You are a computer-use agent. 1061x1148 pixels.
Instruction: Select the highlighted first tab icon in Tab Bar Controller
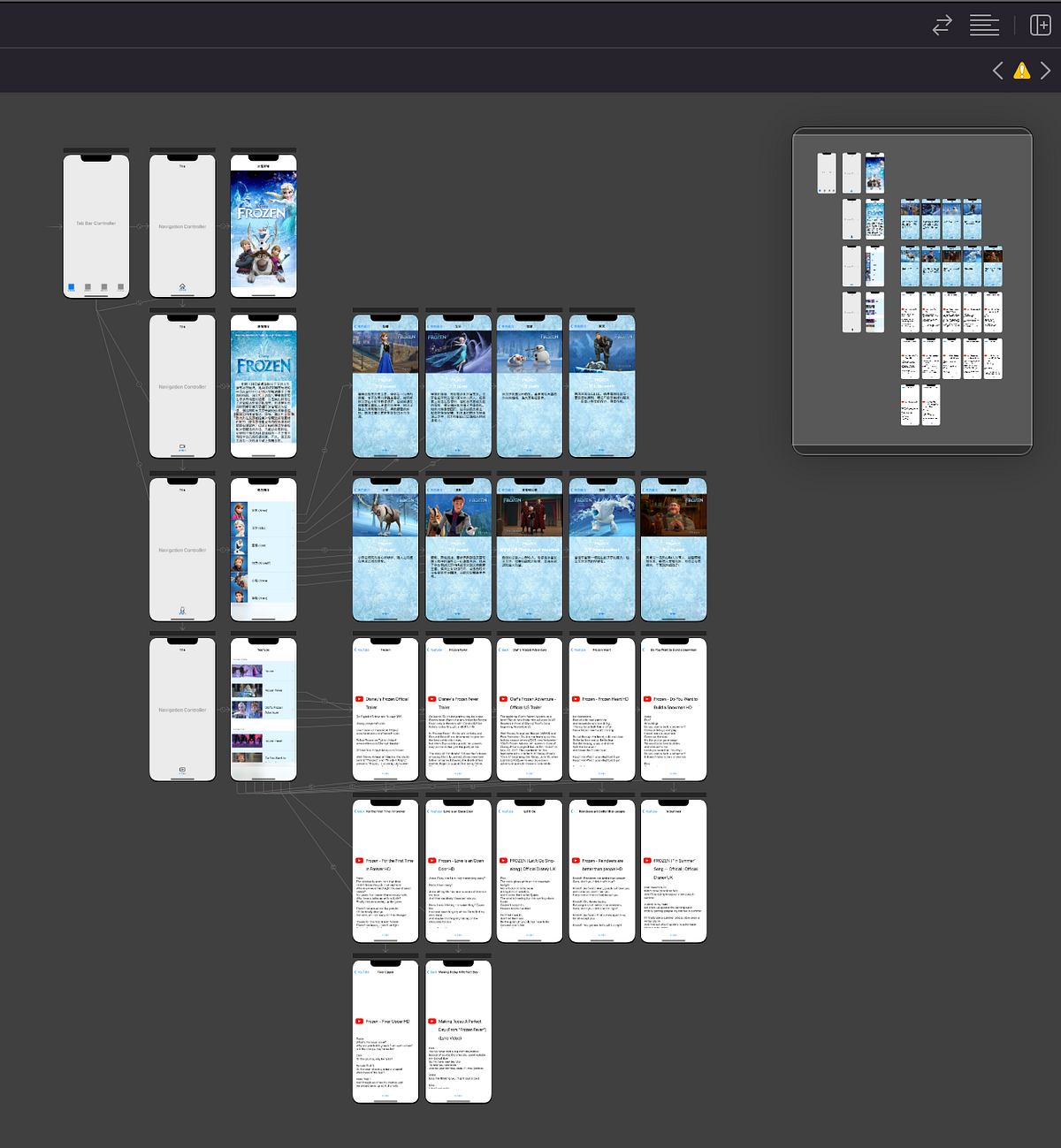point(72,286)
